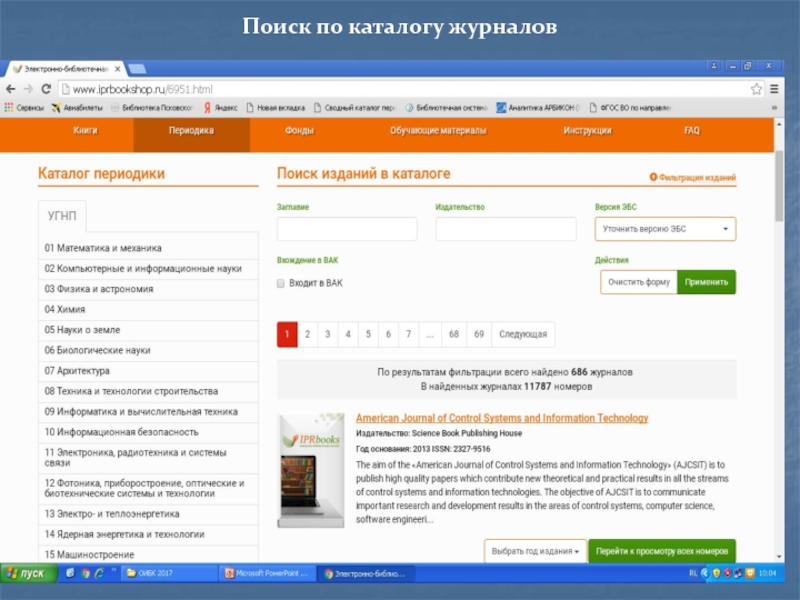Click the Chrome quick launch icon
This screenshot has width=800, height=600.
[85, 573]
